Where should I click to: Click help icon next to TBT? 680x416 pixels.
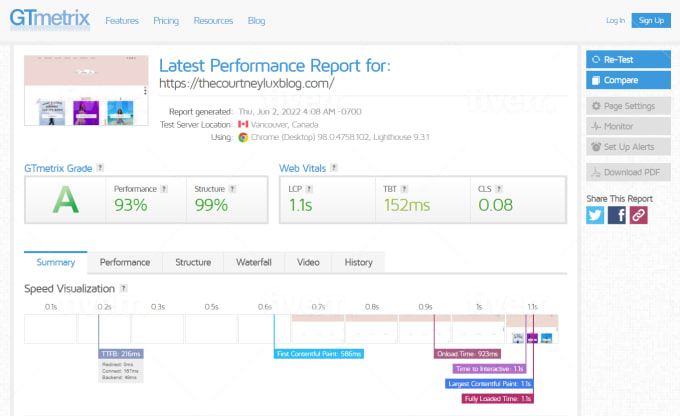[404, 189]
